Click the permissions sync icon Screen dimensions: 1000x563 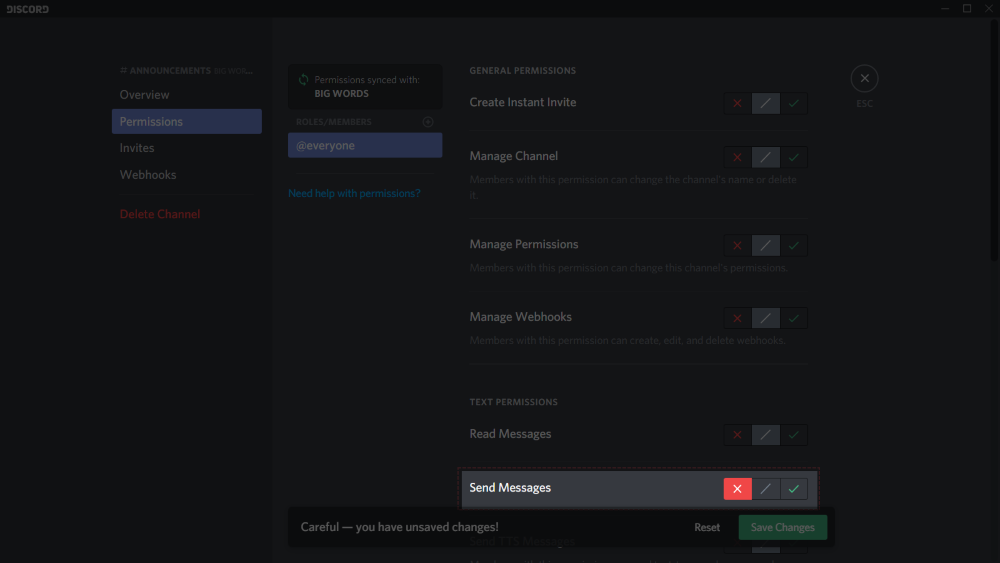[x=304, y=80]
